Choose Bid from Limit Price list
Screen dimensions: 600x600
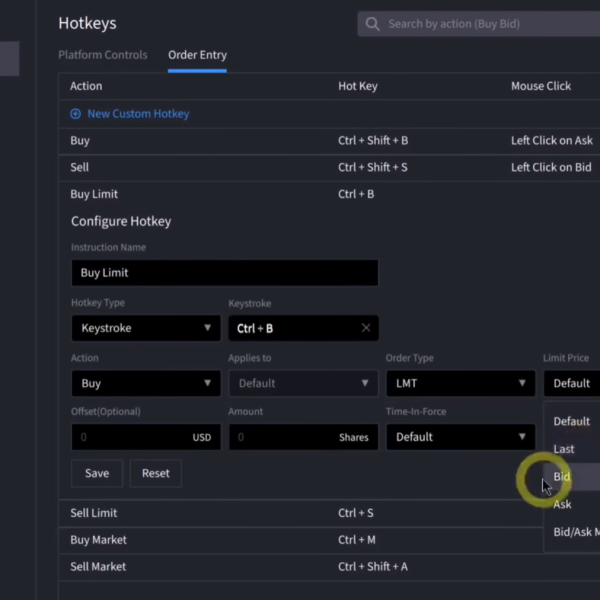[563, 477]
